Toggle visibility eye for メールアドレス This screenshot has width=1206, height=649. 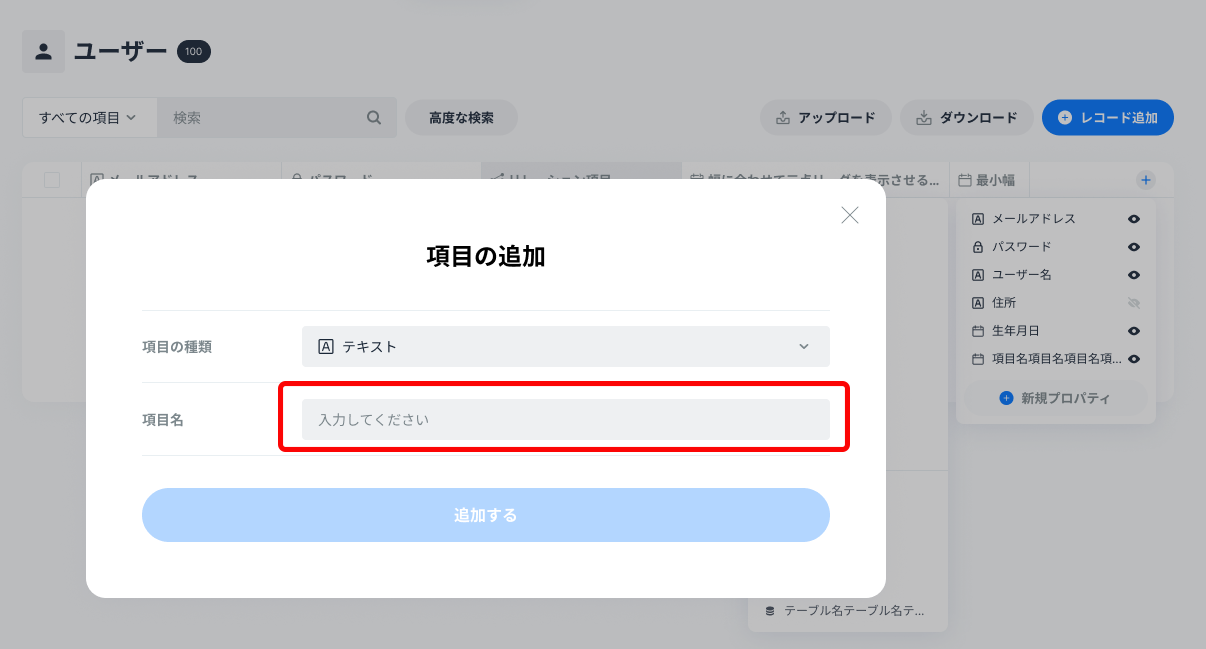[1134, 218]
